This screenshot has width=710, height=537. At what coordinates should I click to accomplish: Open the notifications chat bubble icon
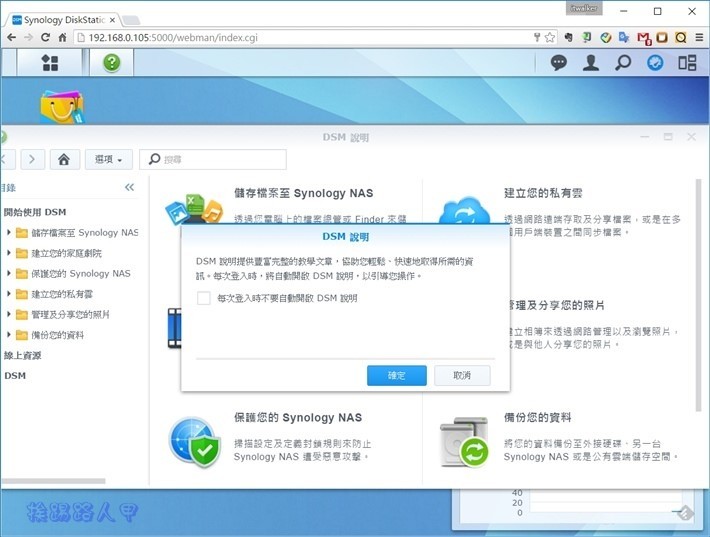click(558, 62)
